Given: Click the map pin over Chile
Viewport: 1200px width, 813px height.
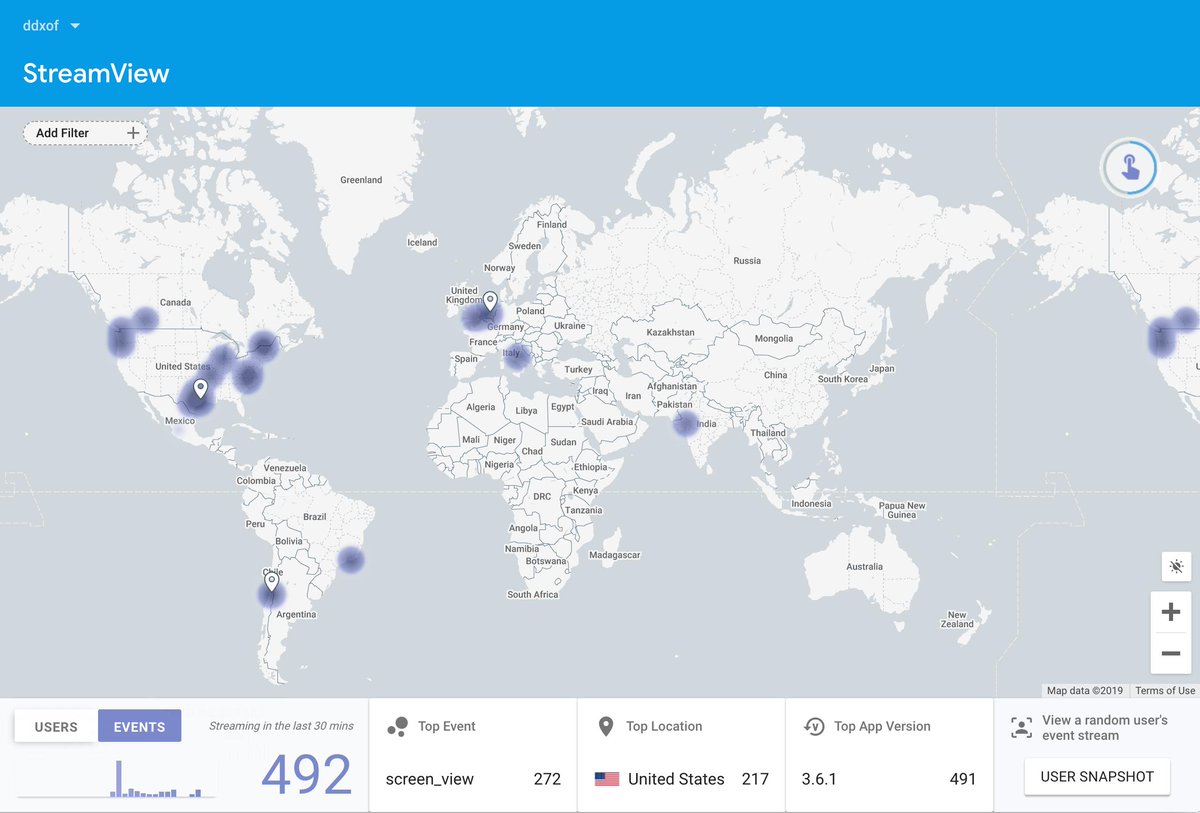Looking at the screenshot, I should (x=271, y=582).
